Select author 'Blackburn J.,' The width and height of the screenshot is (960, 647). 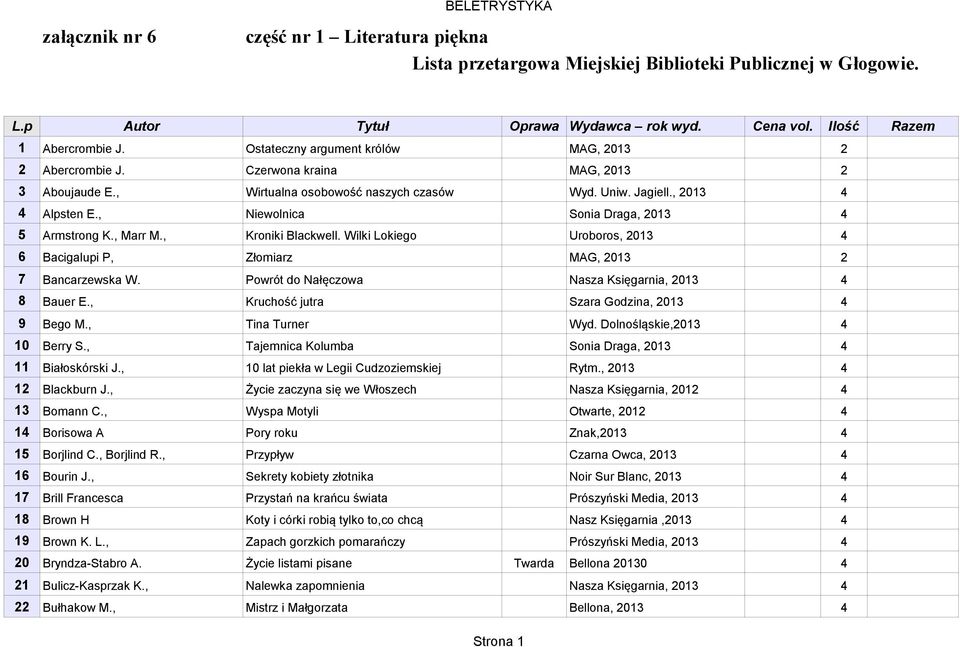point(78,389)
